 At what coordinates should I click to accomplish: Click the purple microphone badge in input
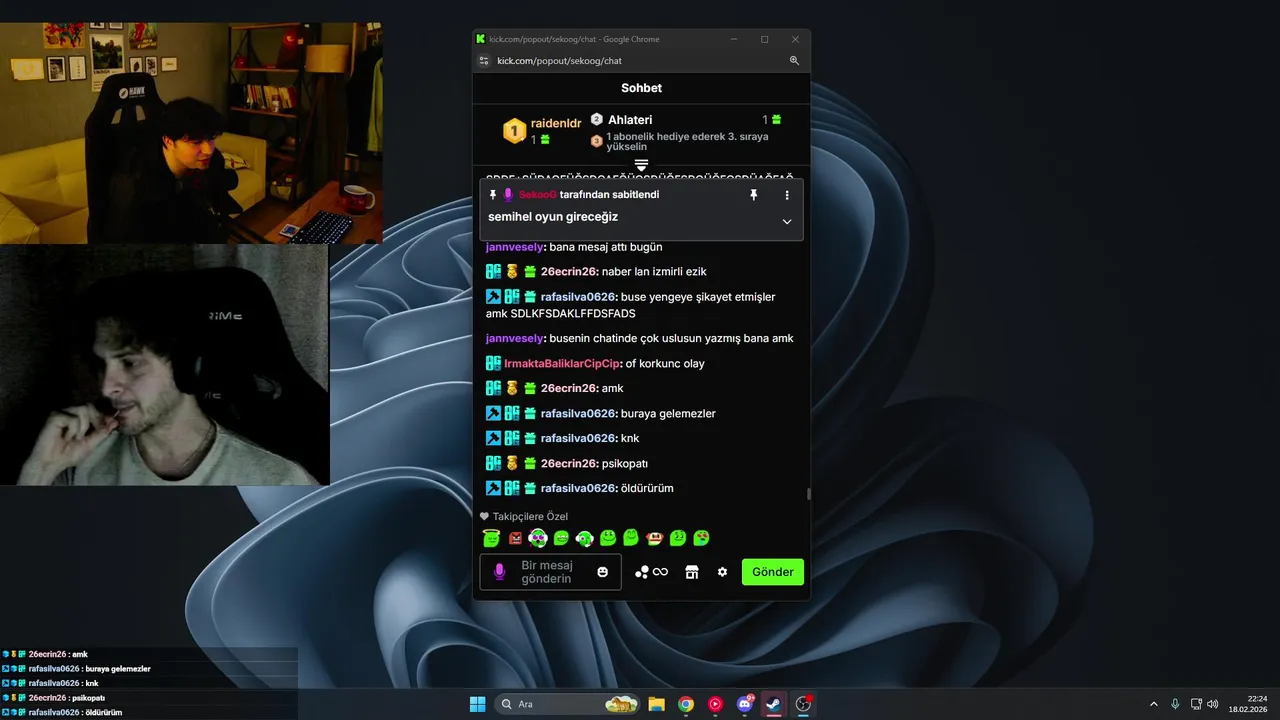coord(500,572)
